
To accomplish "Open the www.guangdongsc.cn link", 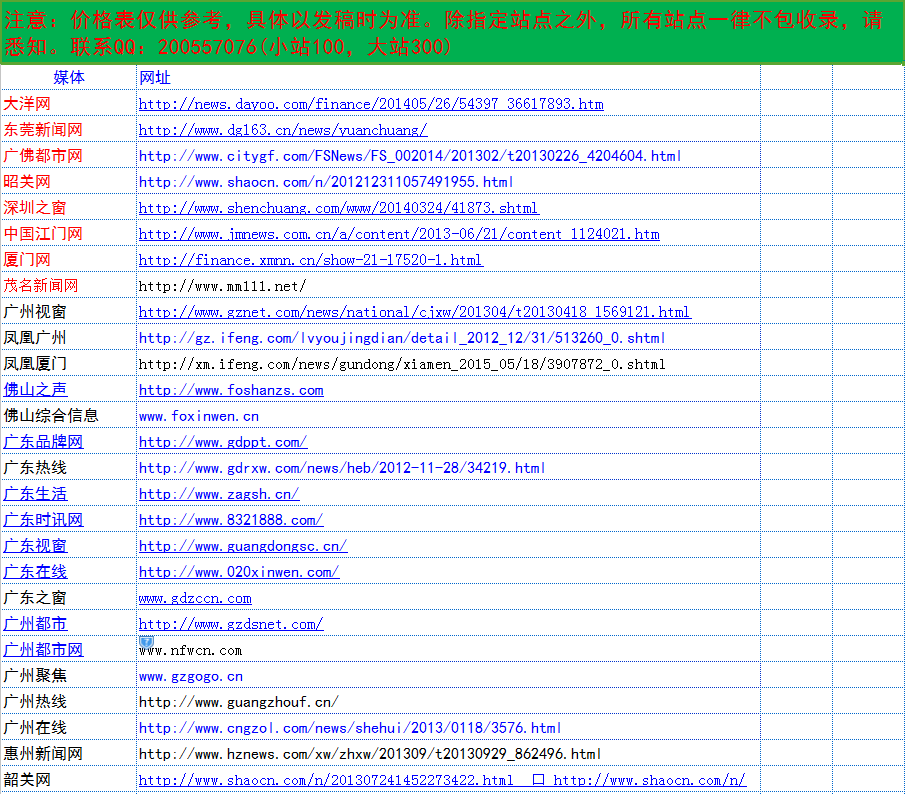I will click(243, 546).
